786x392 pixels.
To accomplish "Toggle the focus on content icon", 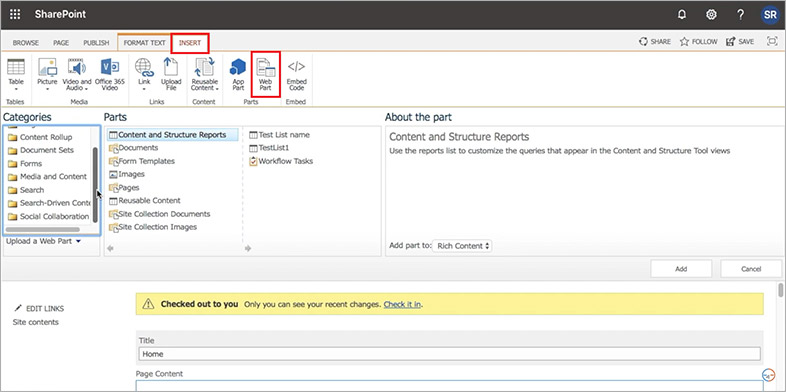I will [x=771, y=42].
